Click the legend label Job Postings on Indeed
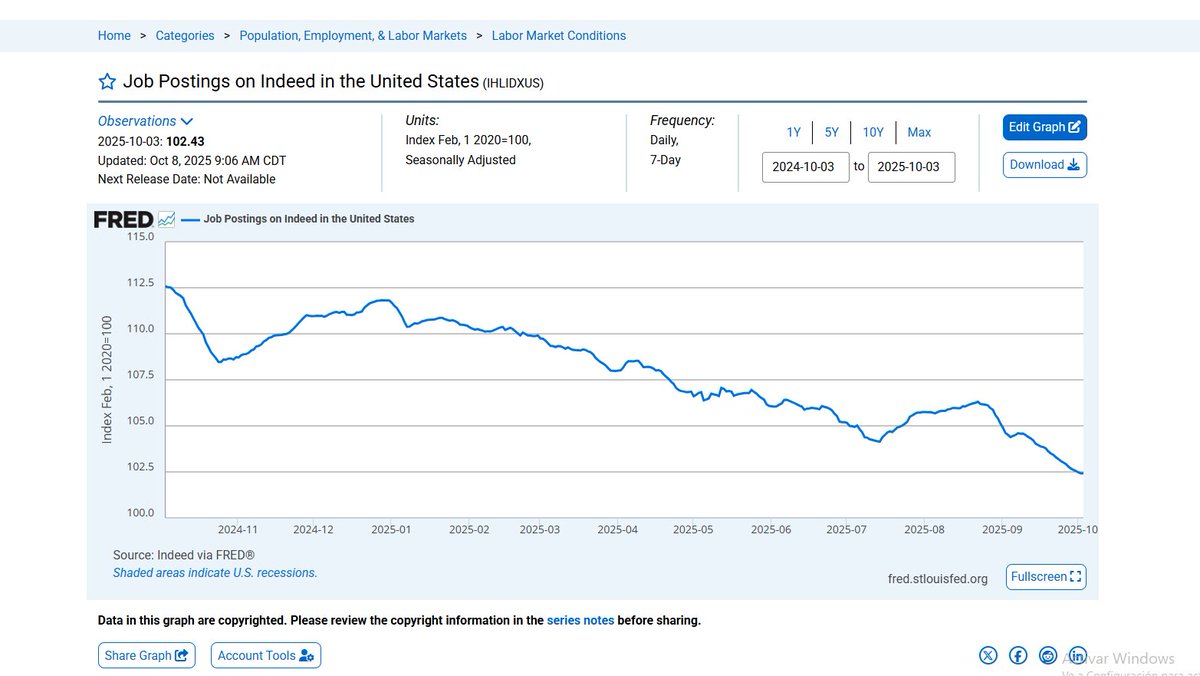Viewport: 1200px width, 676px height. tap(309, 219)
